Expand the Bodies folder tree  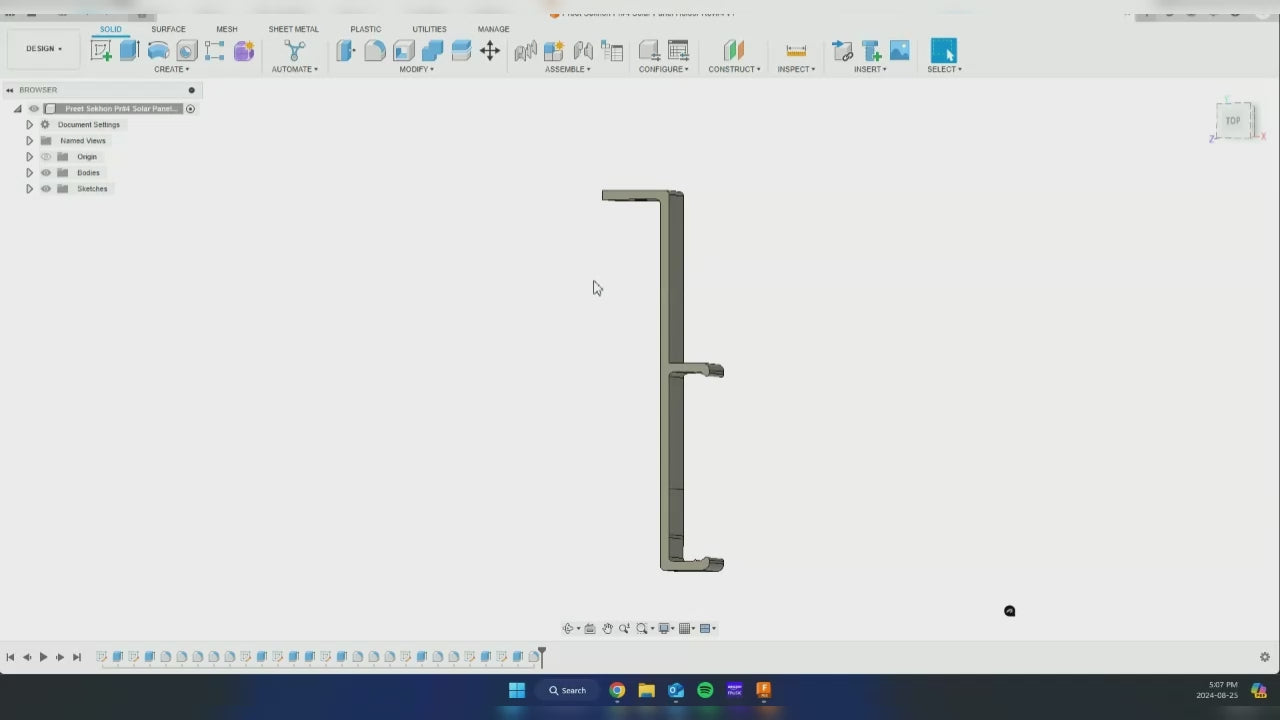[29, 173]
